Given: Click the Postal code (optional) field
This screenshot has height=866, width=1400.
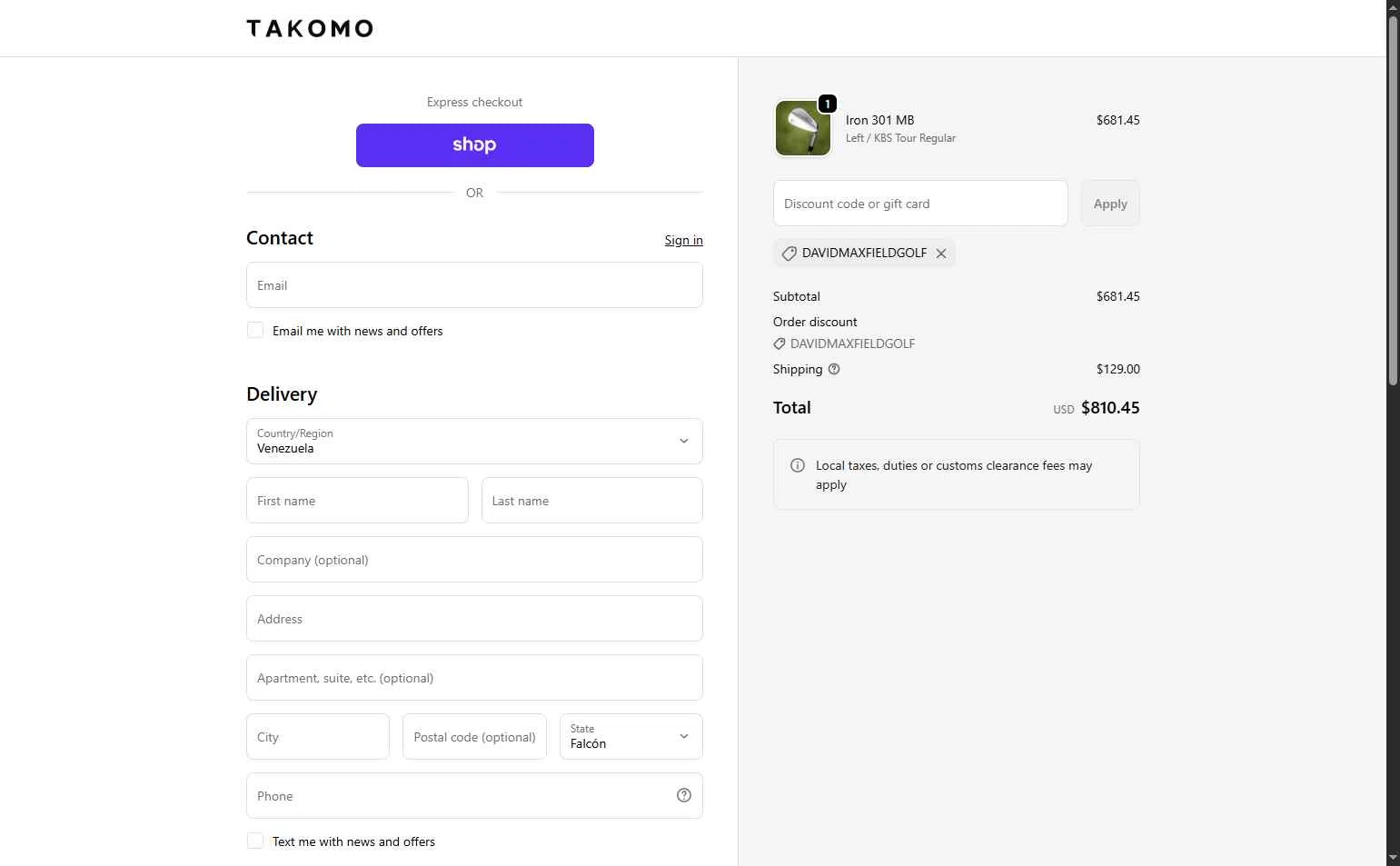Looking at the screenshot, I should pos(474,737).
